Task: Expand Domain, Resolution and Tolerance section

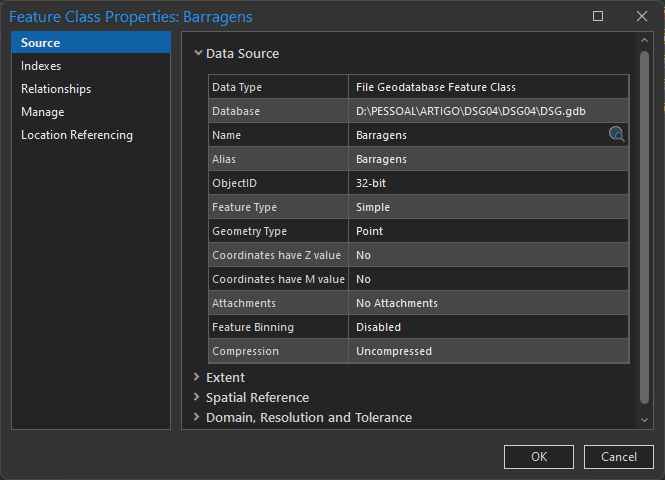Action: (x=197, y=418)
